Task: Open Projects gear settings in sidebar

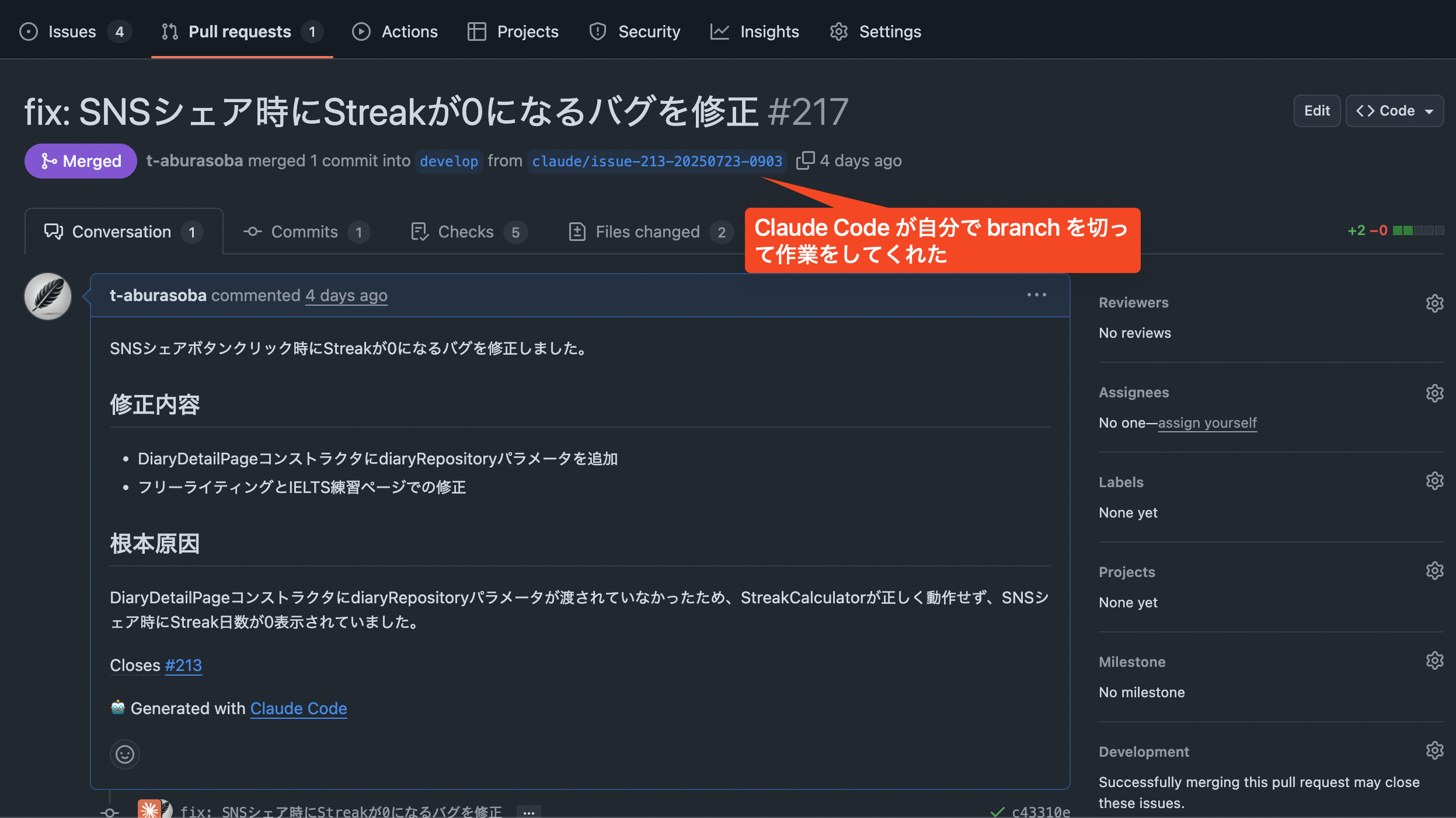Action: [x=1434, y=571]
